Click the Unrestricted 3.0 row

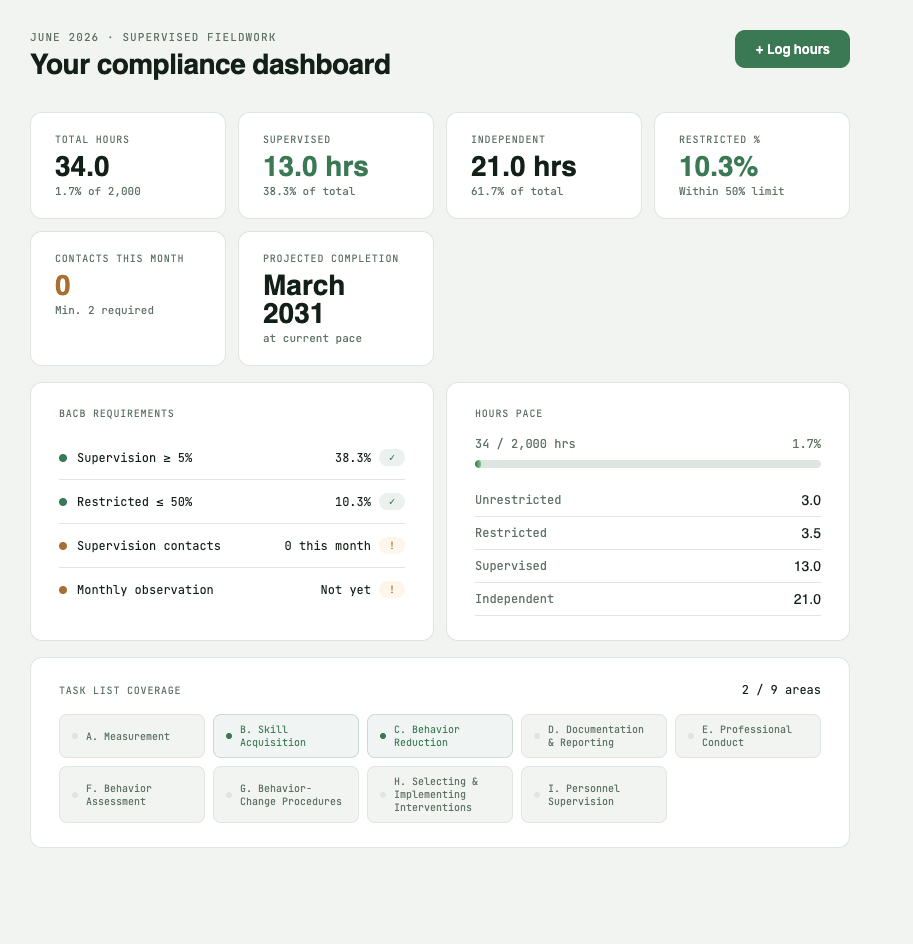point(648,500)
